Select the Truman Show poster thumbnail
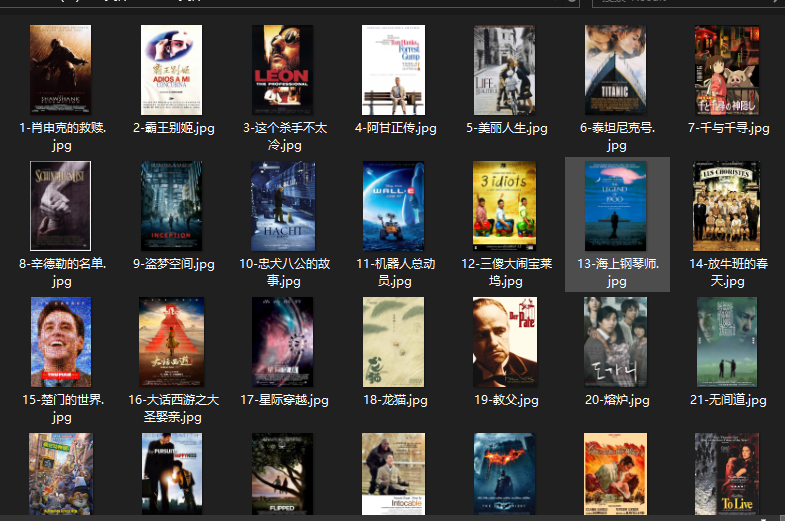The height and width of the screenshot is (521, 785). point(61,342)
